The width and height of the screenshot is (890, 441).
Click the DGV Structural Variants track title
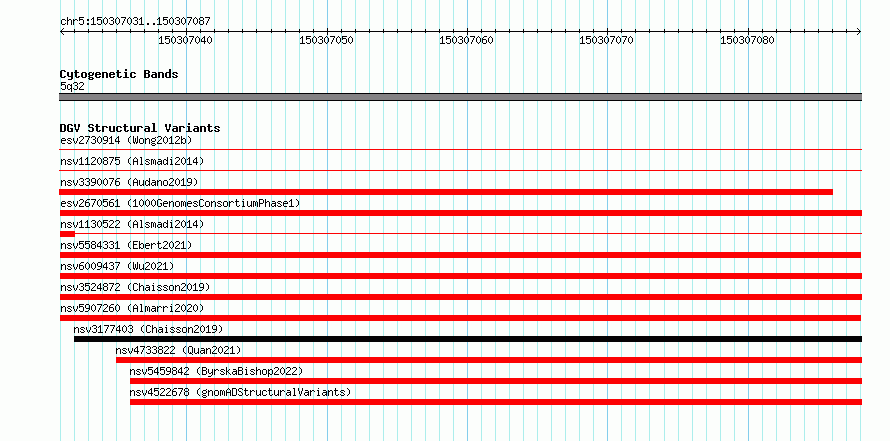[140, 128]
